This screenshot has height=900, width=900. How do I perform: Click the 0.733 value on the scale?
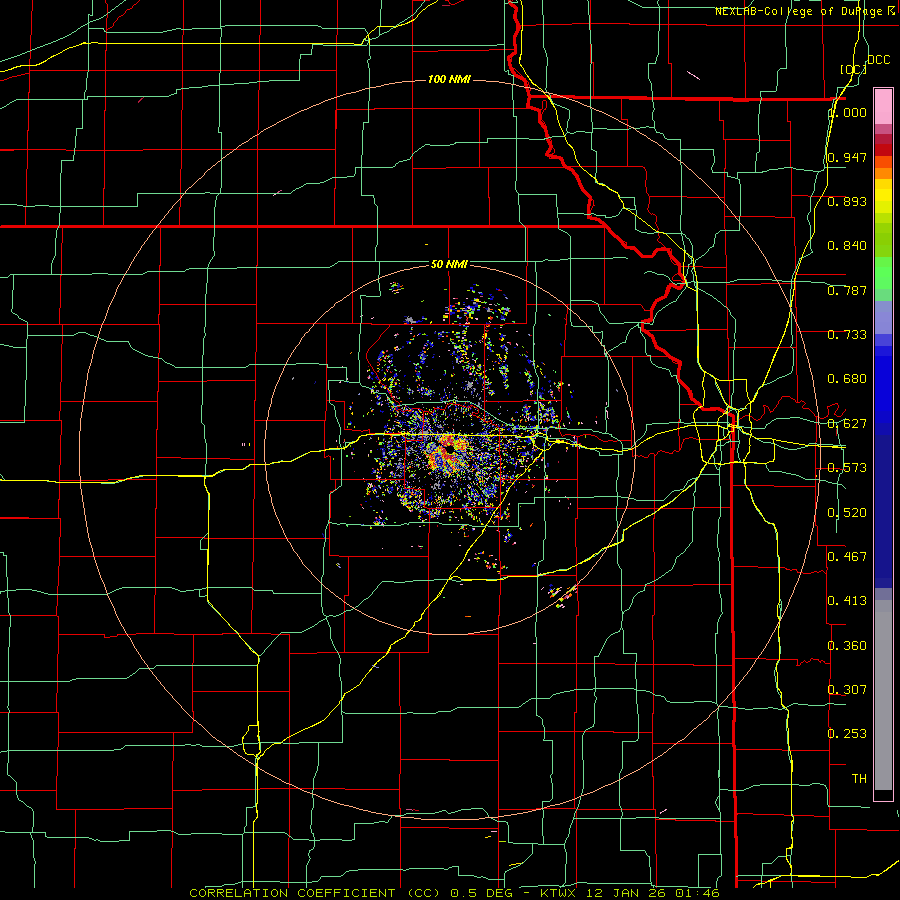(847, 335)
